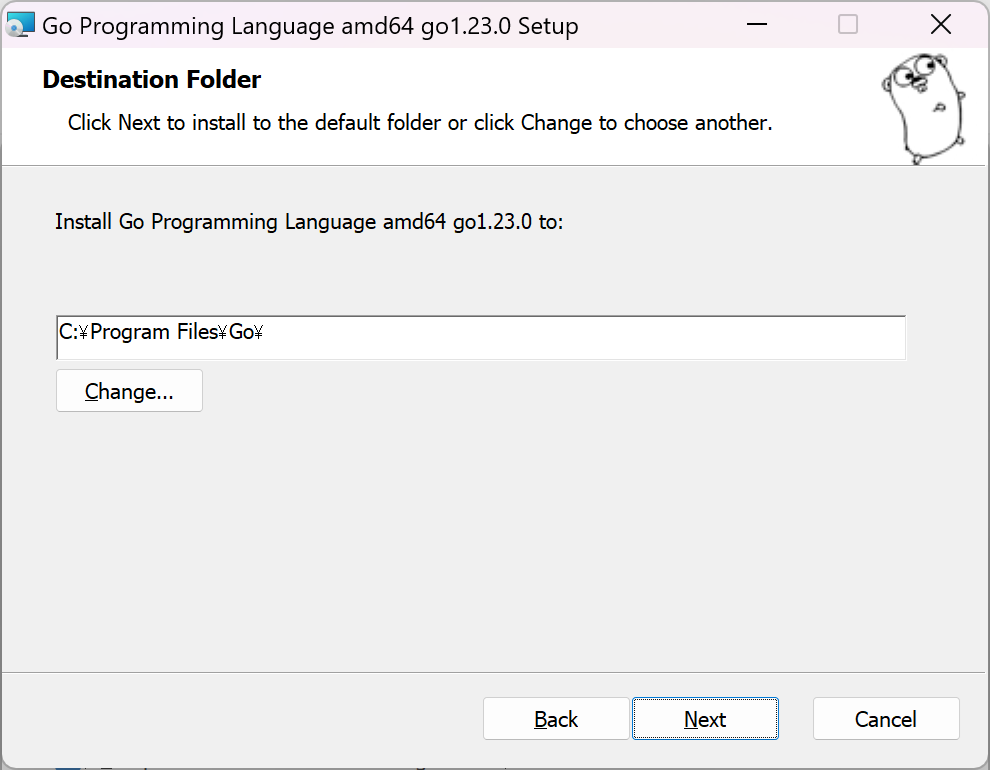Viewport: 990px width, 770px height.
Task: Close the Go Setup window with X
Action: click(x=940, y=25)
